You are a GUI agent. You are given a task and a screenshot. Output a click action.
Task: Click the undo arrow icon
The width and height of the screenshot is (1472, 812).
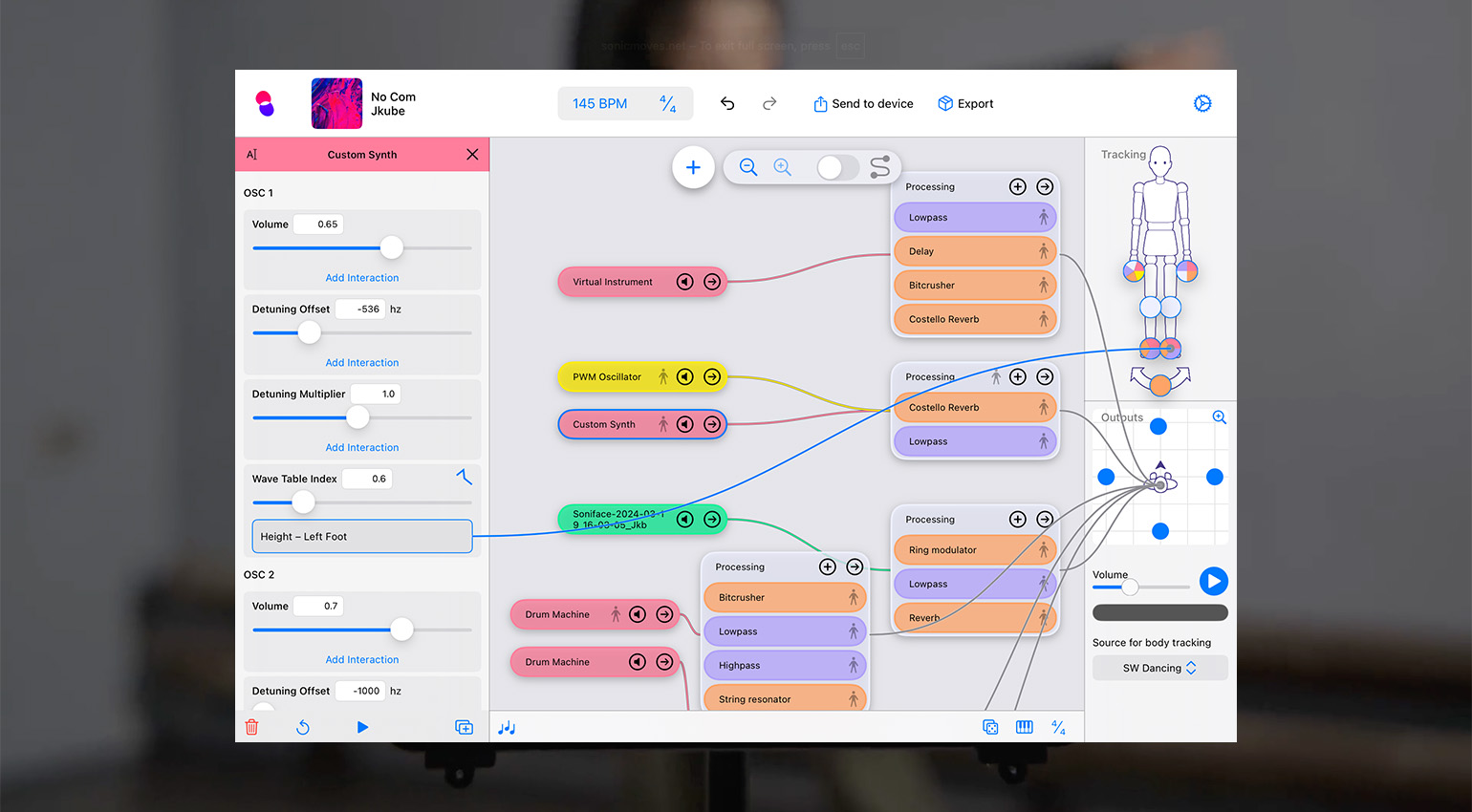click(x=727, y=103)
